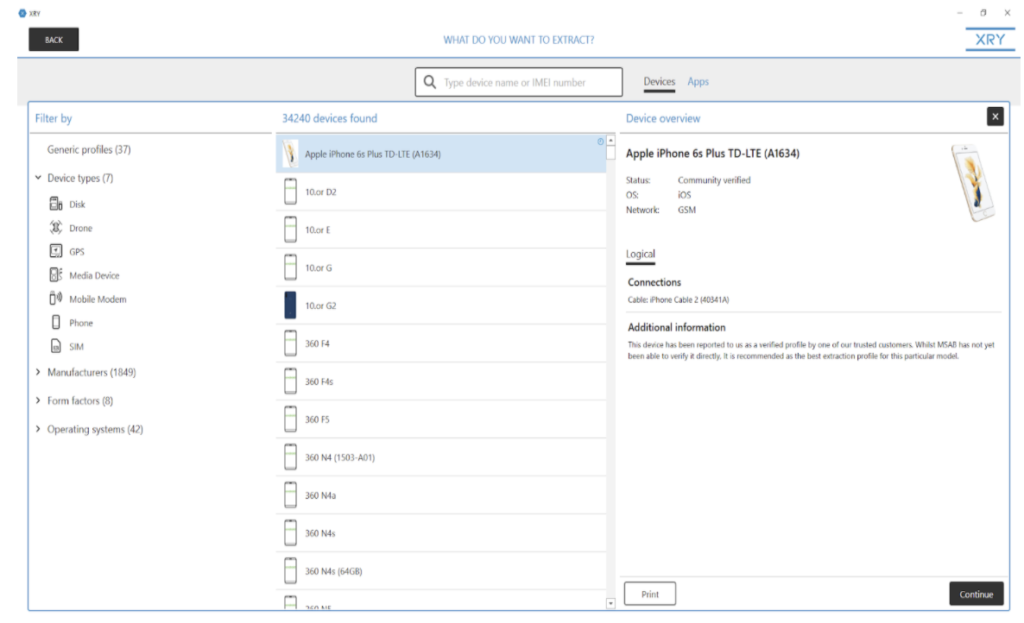Click the Continue button
Screen dimensions: 1024x623
(976, 594)
